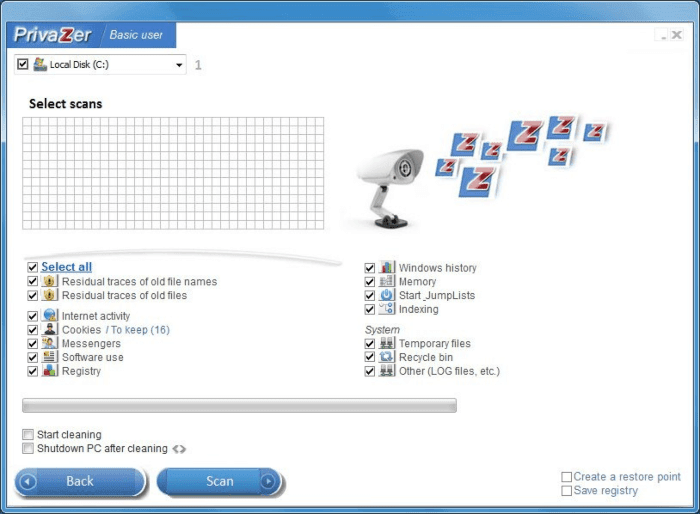Click the Start JumpLists label
The height and width of the screenshot is (514, 700).
click(437, 295)
